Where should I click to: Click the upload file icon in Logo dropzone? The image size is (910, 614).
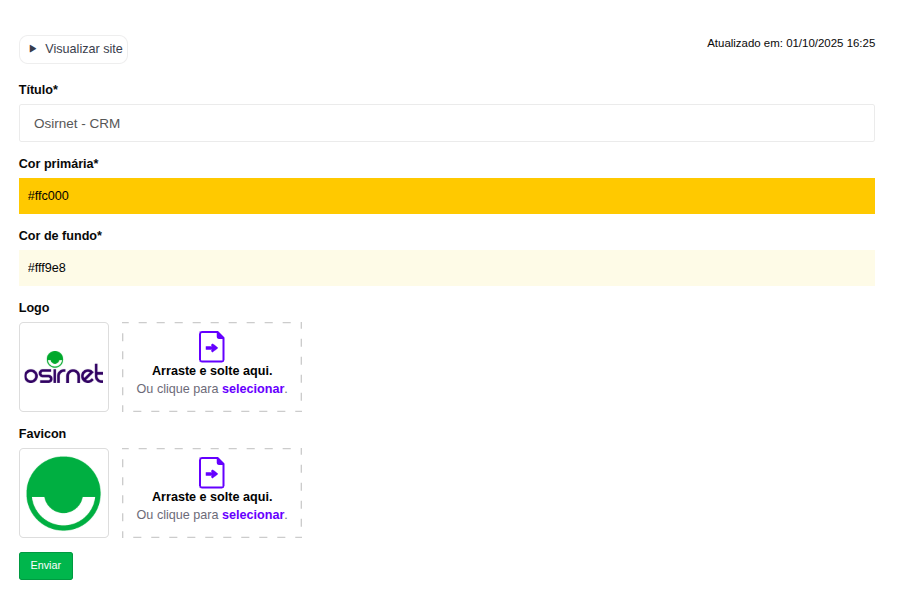[212, 346]
